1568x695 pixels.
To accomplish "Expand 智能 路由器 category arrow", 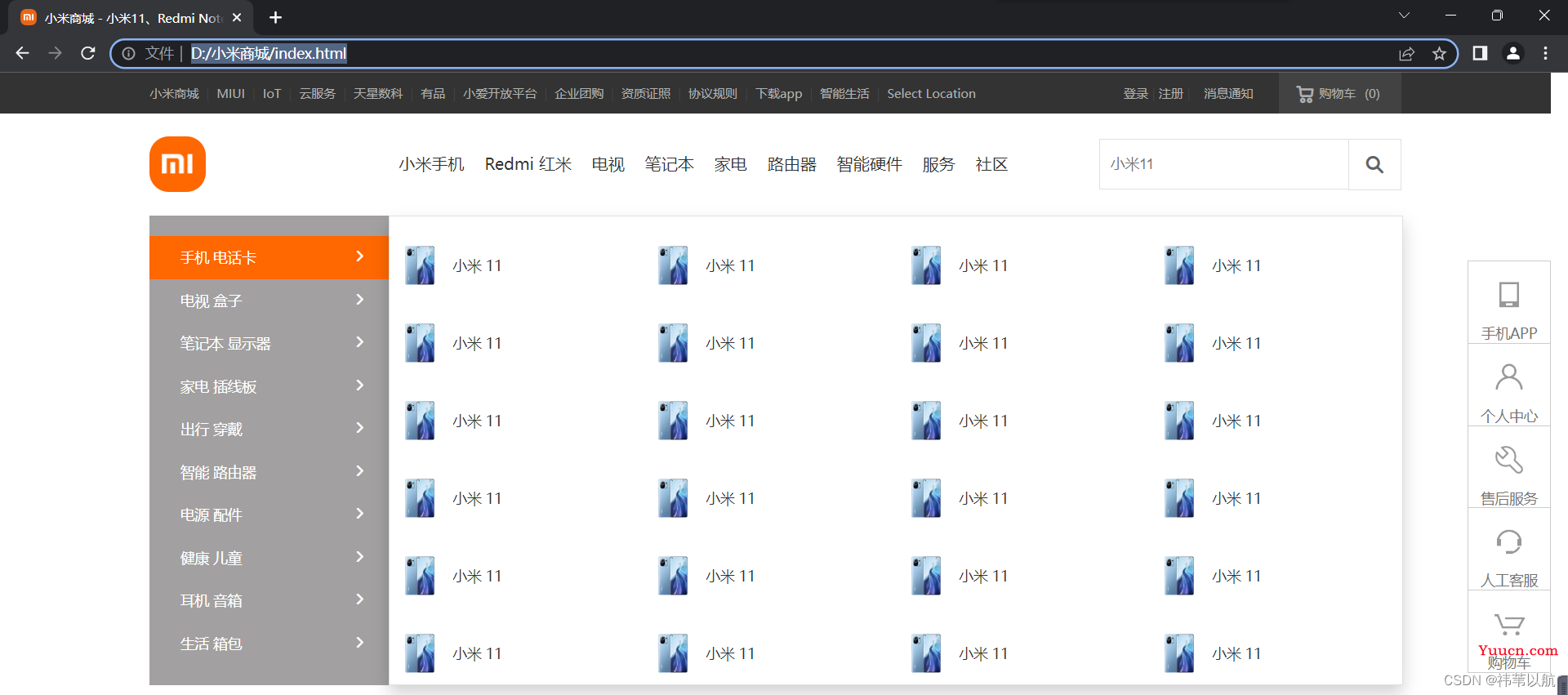I will click(360, 471).
